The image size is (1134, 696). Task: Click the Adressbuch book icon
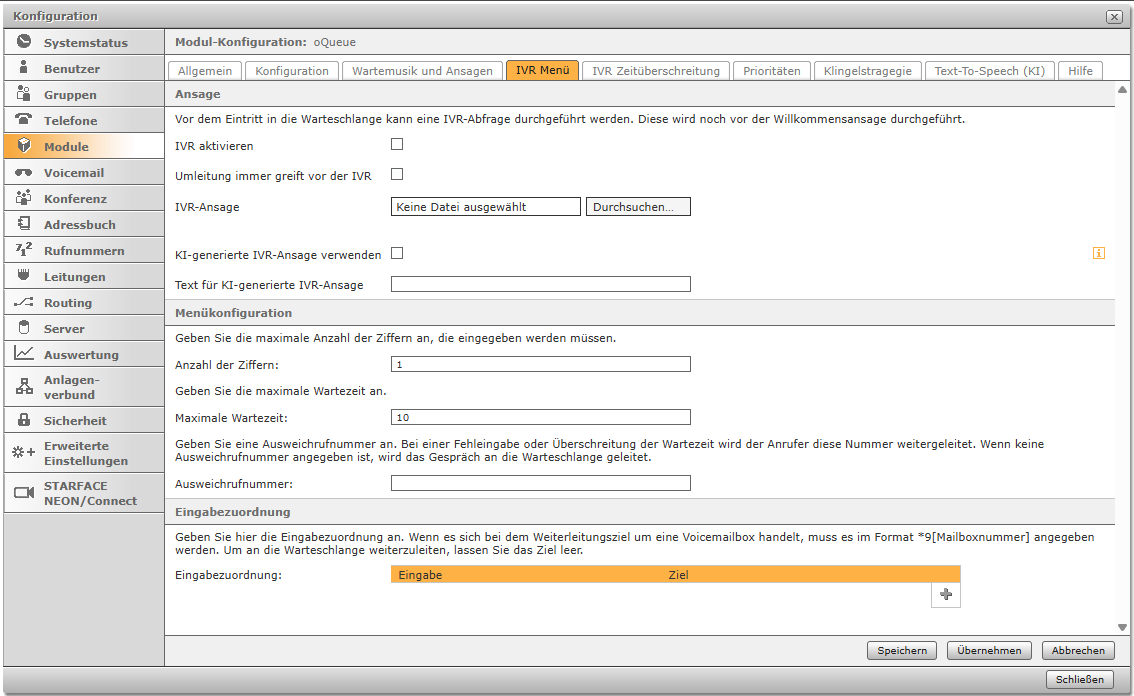point(24,224)
